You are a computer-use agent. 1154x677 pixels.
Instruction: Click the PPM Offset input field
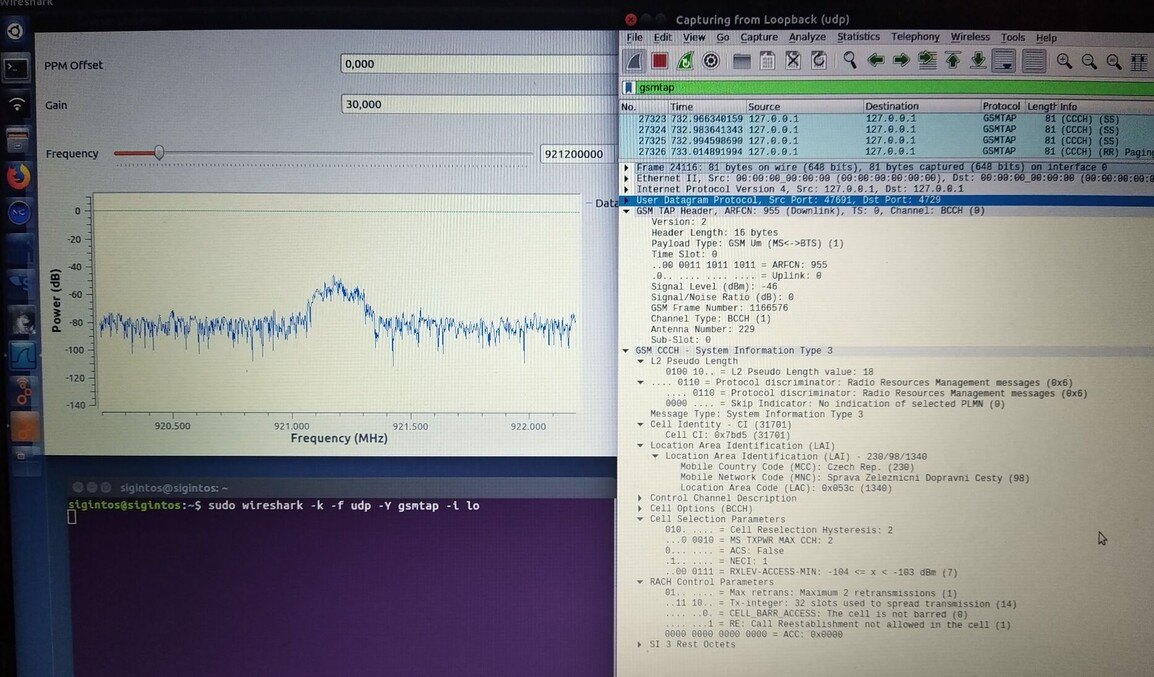pos(479,64)
